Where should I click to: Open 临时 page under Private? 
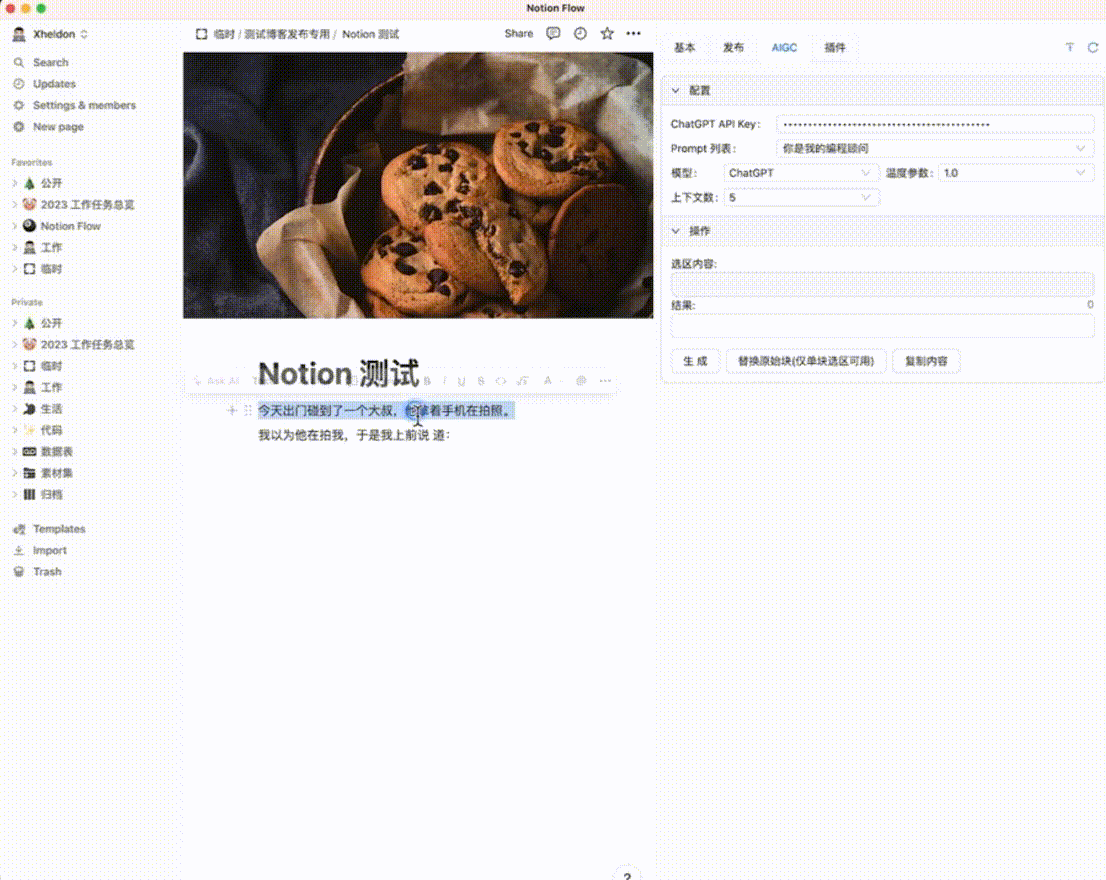[51, 366]
